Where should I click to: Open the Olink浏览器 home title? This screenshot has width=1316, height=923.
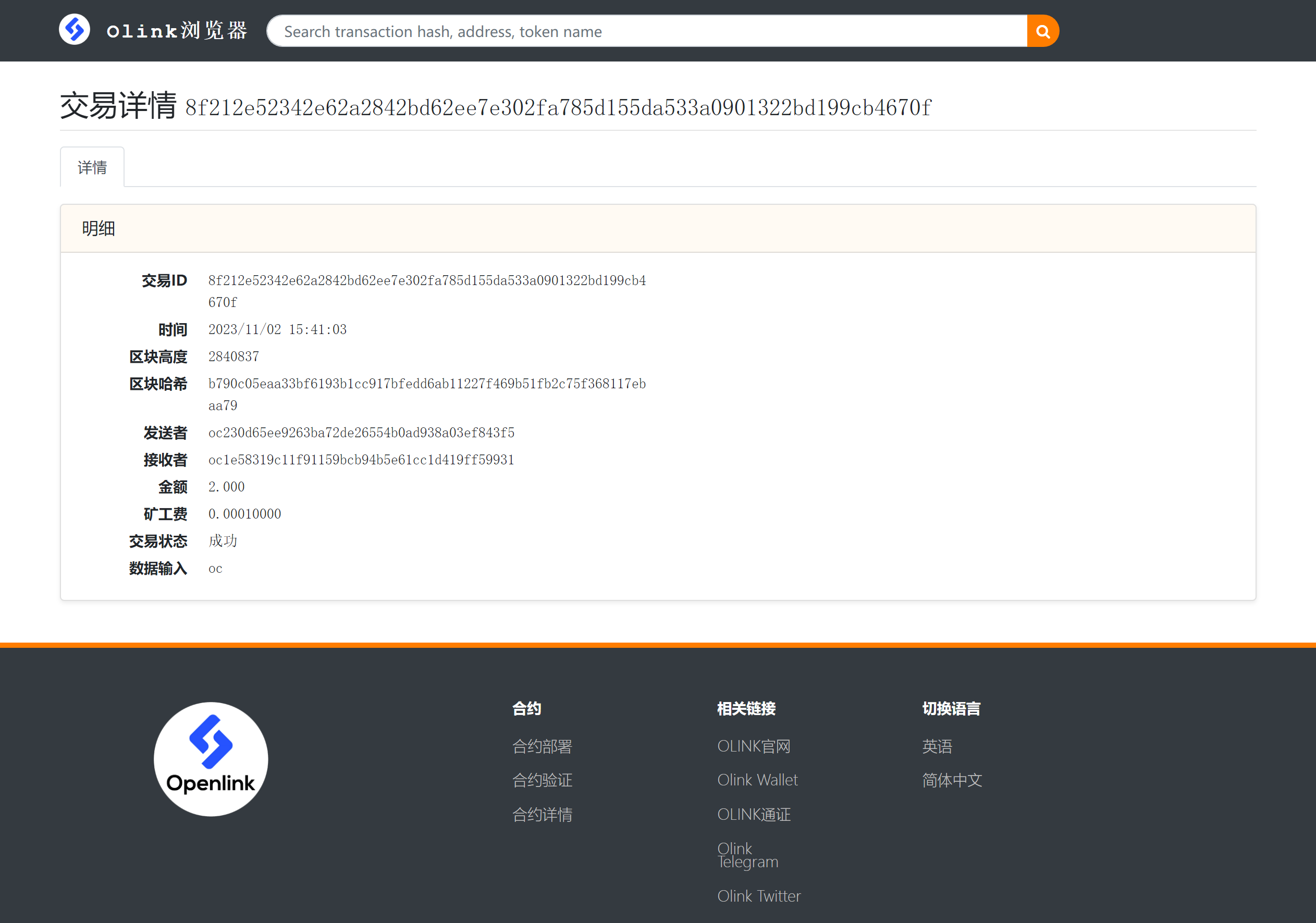177,31
